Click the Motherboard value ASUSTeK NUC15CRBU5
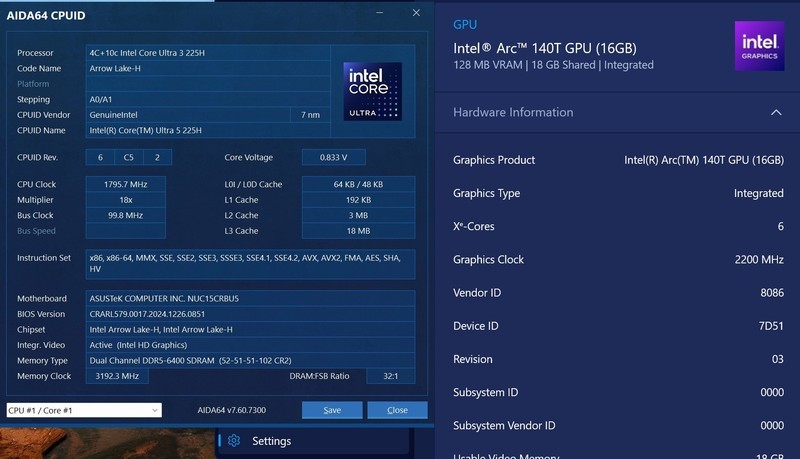800x459 pixels. 250,298
